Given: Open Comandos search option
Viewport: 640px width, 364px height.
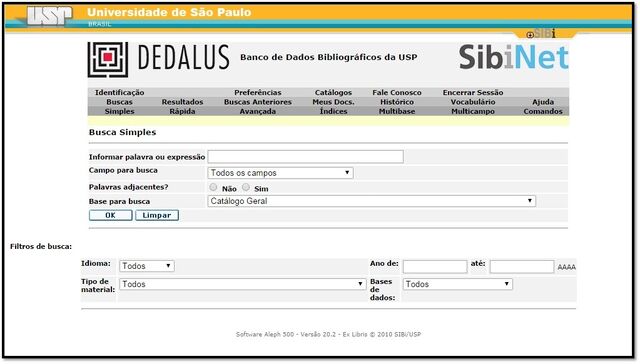Looking at the screenshot, I should pyautogui.click(x=543, y=111).
